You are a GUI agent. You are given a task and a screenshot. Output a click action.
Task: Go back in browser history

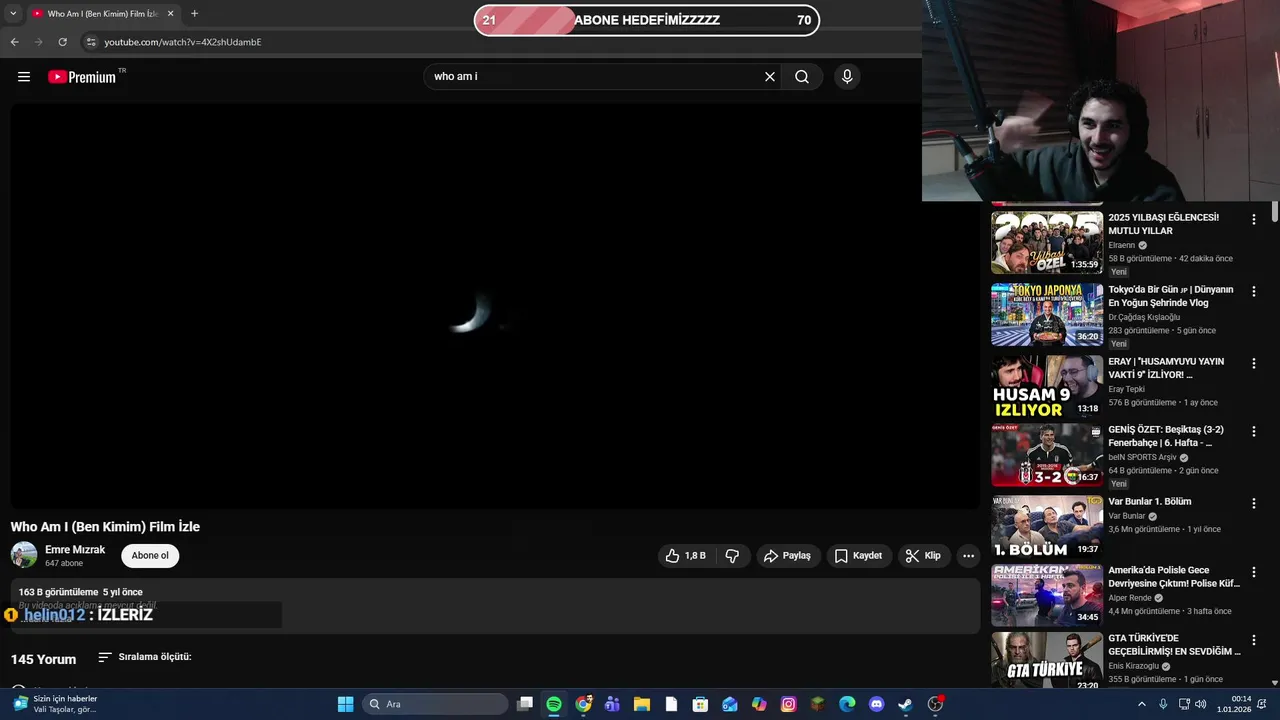[x=14, y=42]
